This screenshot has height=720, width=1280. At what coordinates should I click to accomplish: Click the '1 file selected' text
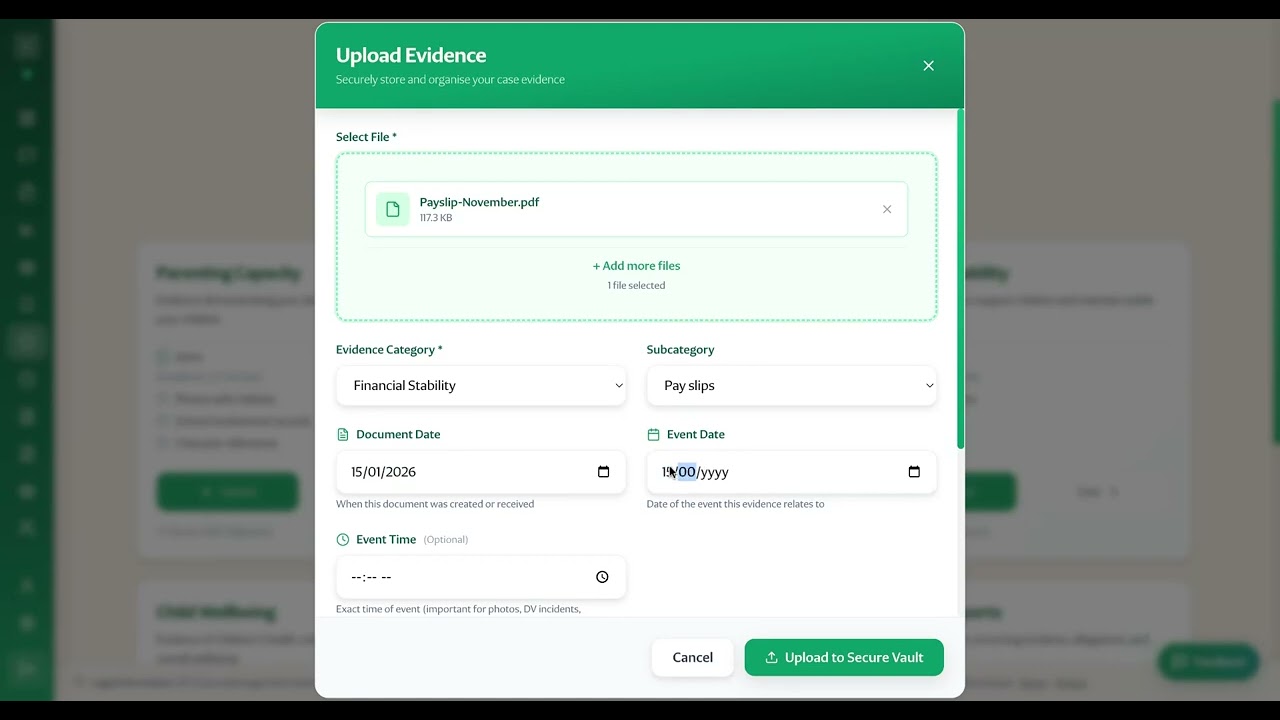click(636, 286)
